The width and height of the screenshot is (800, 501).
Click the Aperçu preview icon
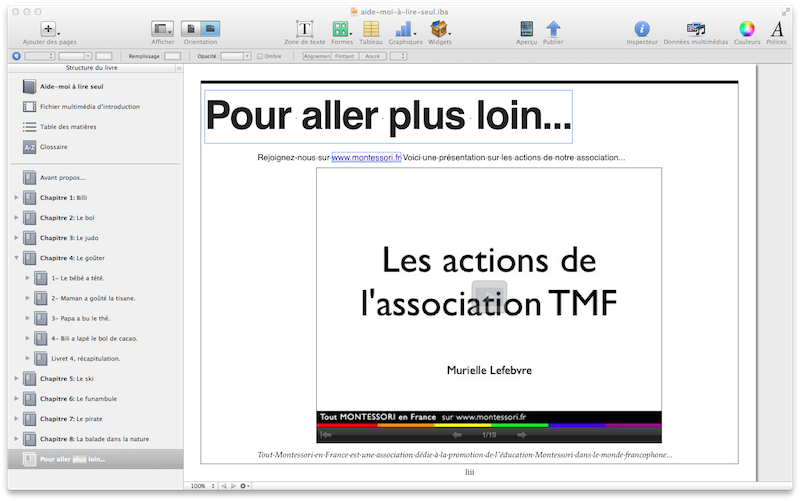click(x=526, y=29)
